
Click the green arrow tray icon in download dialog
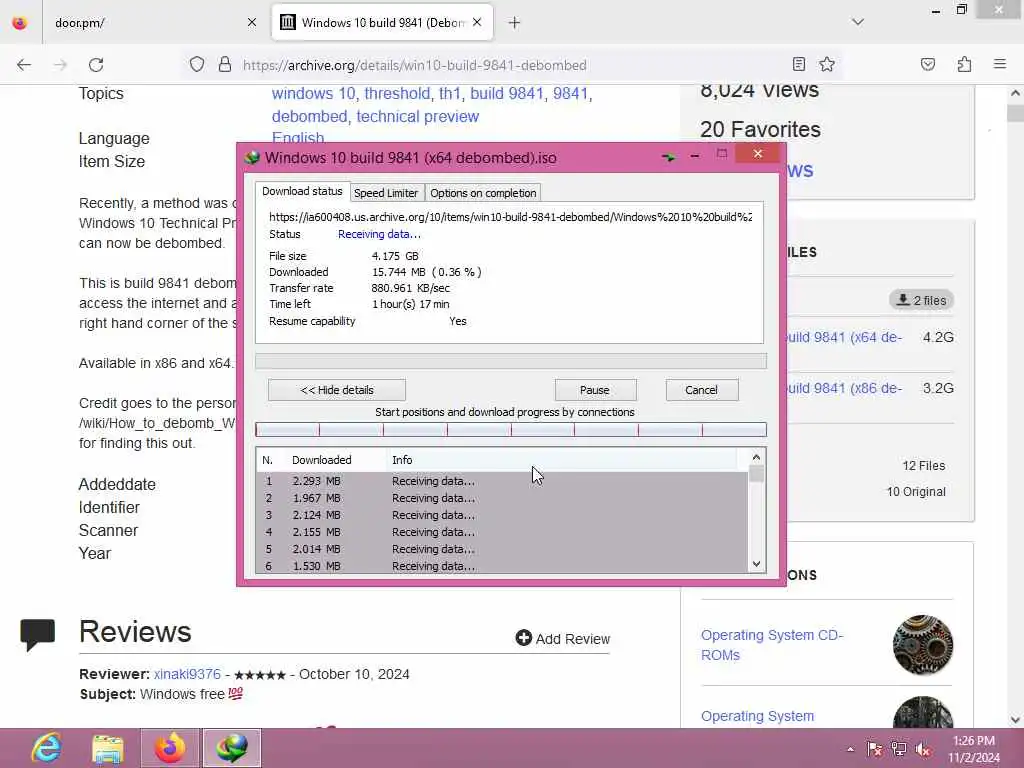point(668,157)
